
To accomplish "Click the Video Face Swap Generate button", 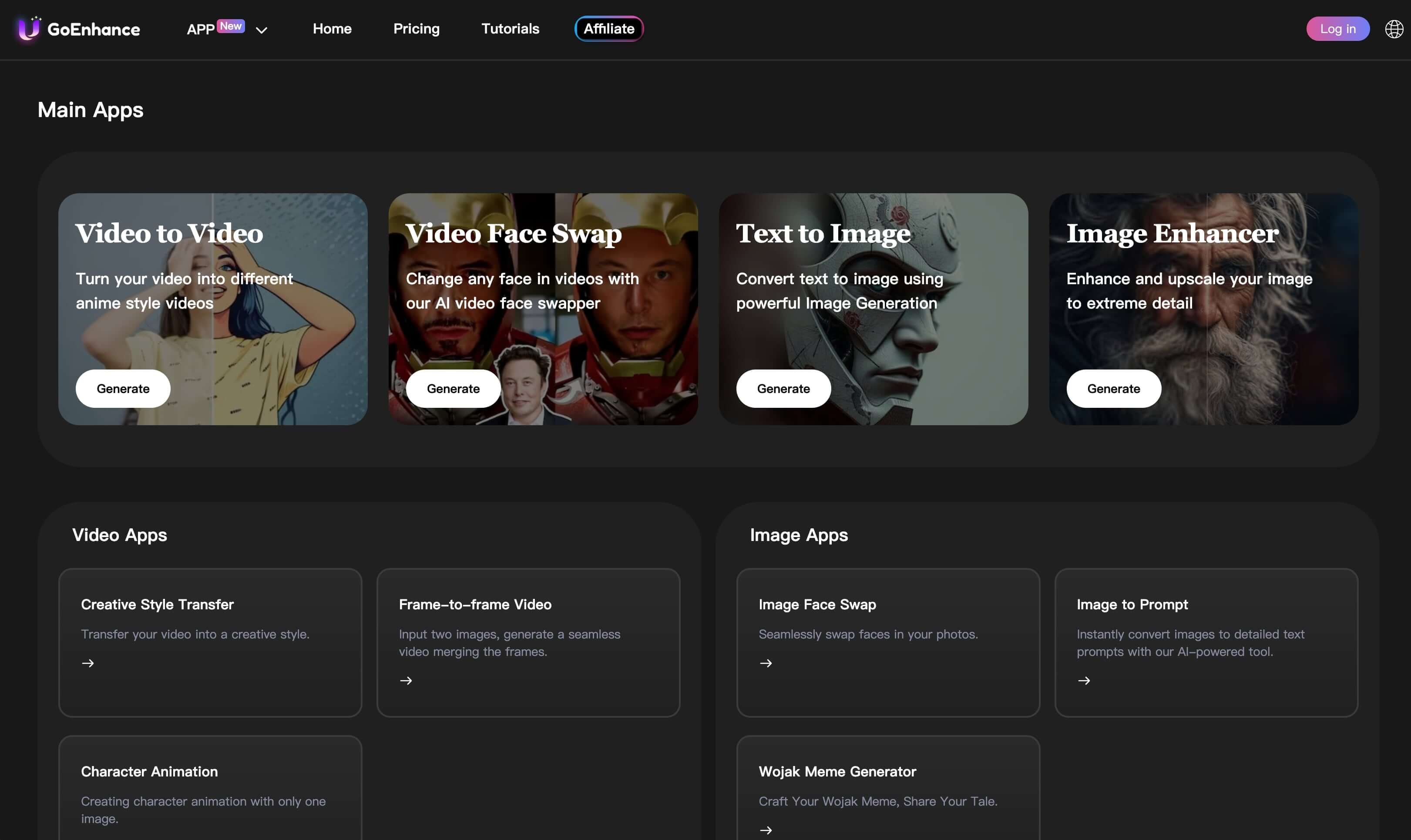I will click(x=452, y=388).
